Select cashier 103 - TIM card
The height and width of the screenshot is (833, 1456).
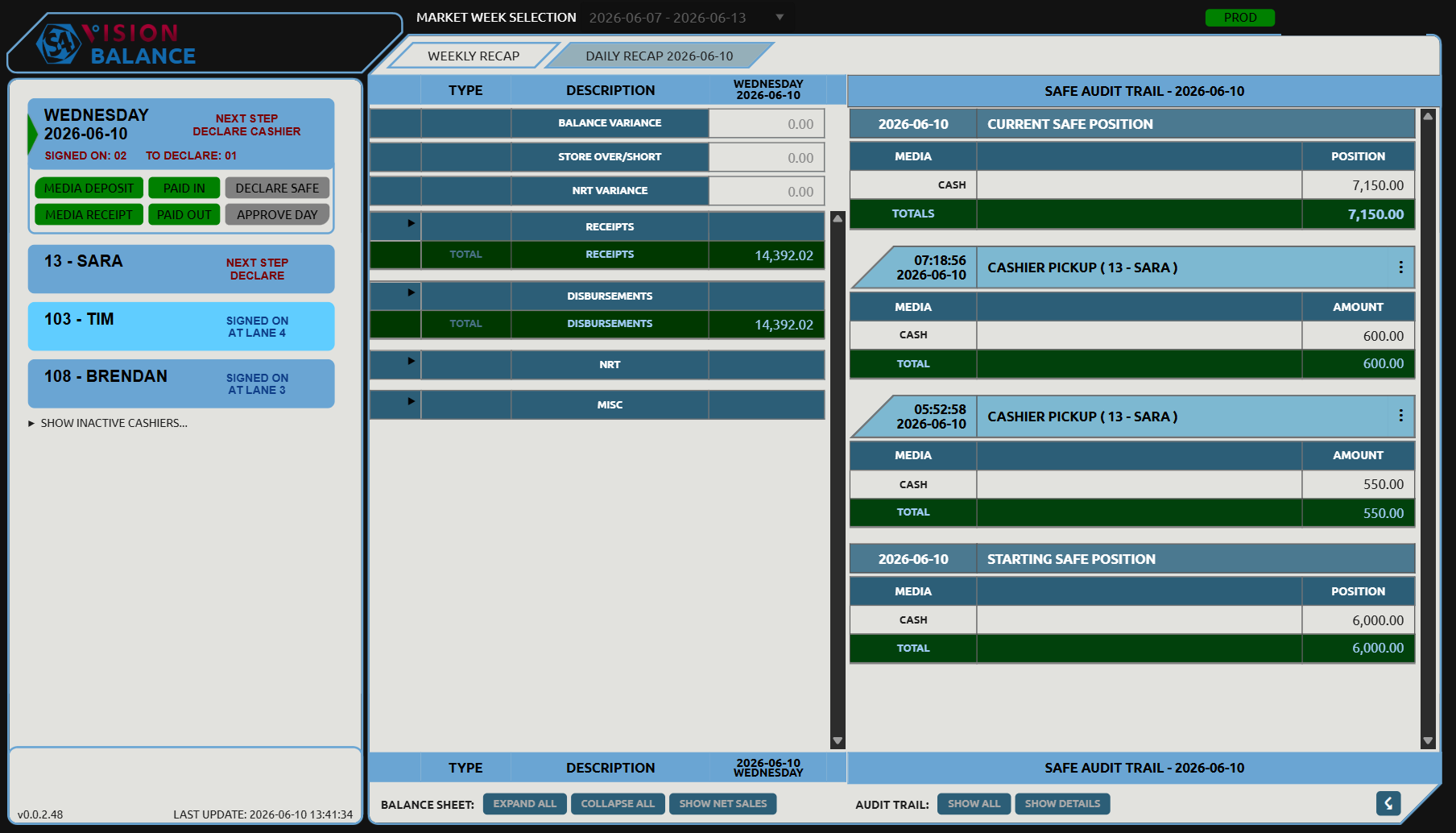coord(181,326)
